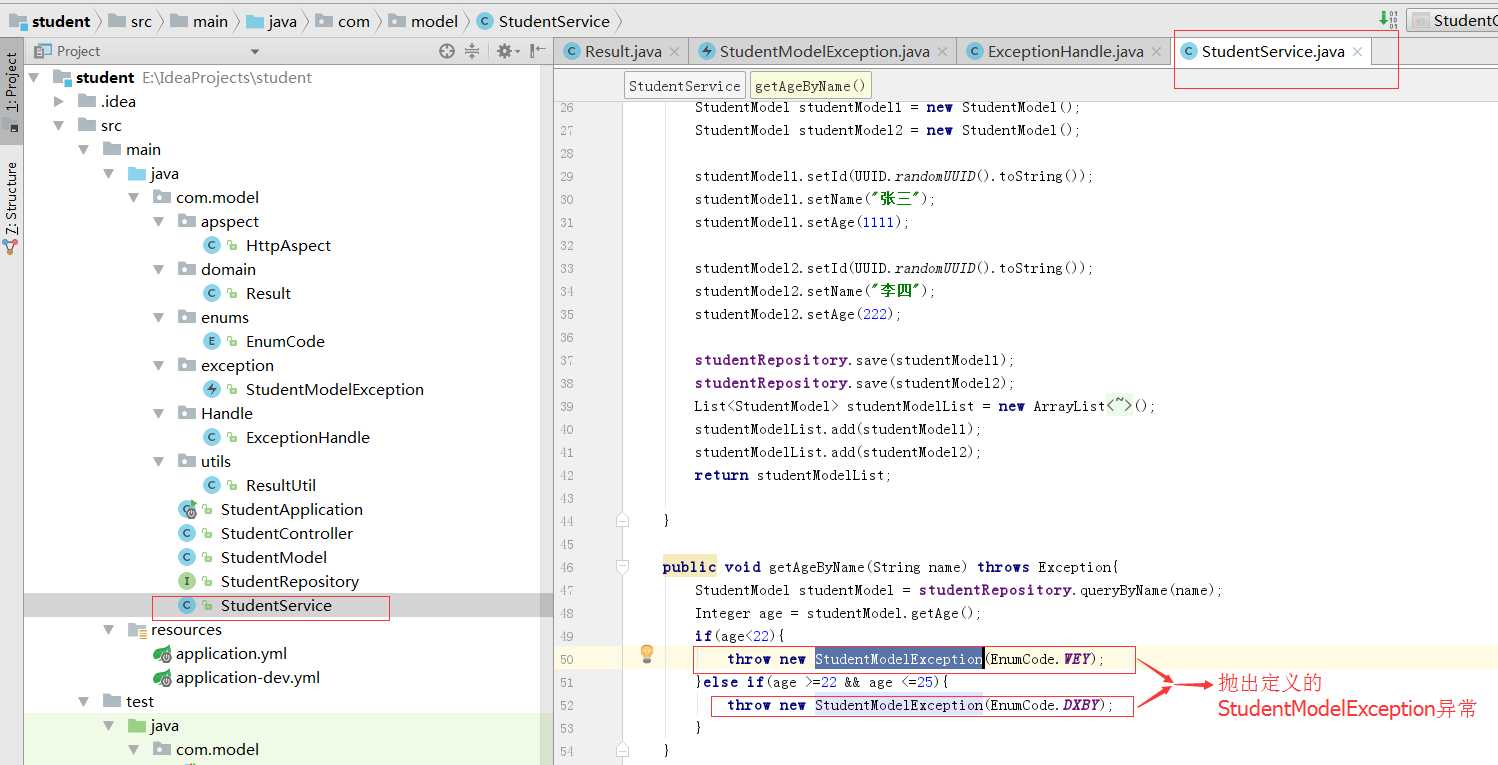1498x765 pixels.
Task: Click the StudentService class icon in tree
Action: (187, 605)
